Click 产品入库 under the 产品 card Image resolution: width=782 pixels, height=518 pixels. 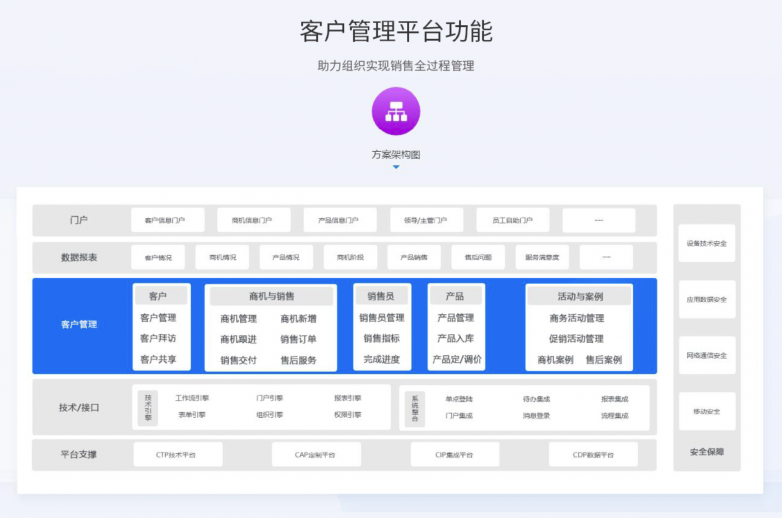click(456, 339)
